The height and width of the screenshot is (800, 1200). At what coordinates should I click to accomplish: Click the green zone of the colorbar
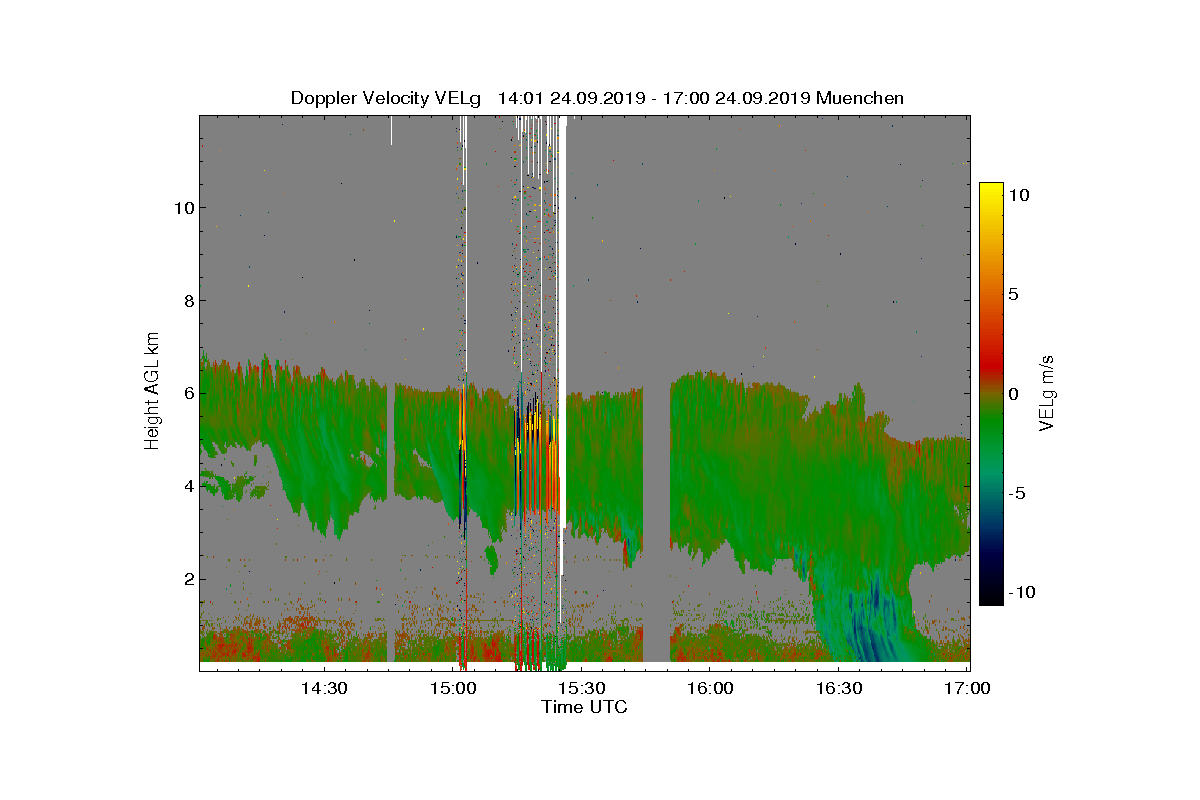coord(991,430)
